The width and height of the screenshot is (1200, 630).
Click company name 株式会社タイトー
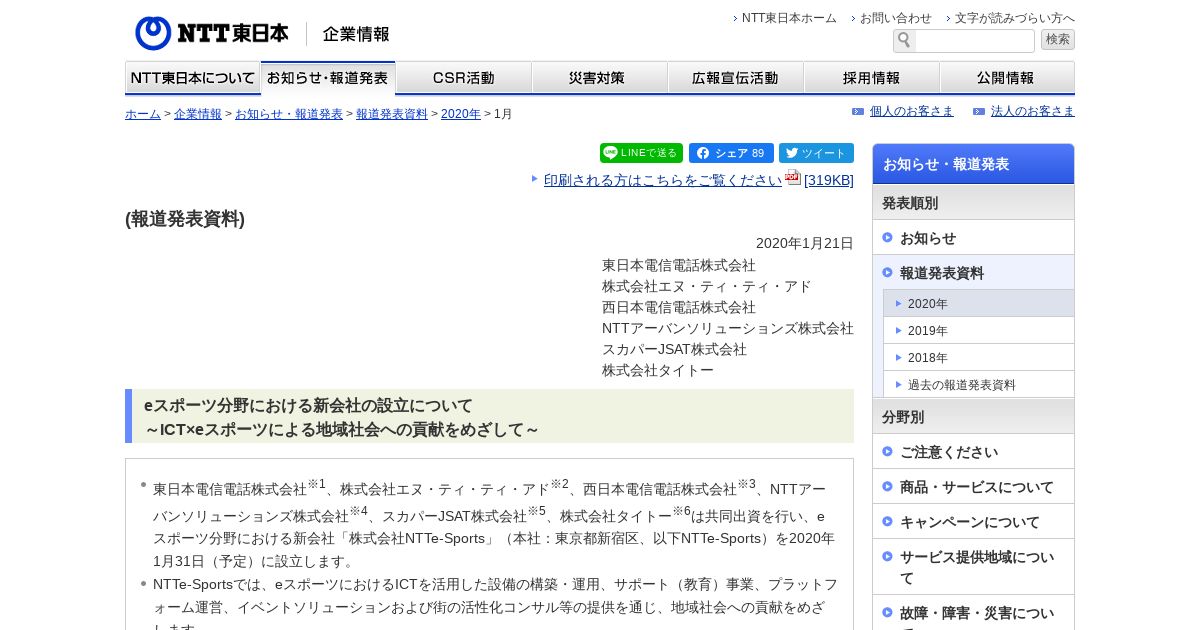pos(658,370)
